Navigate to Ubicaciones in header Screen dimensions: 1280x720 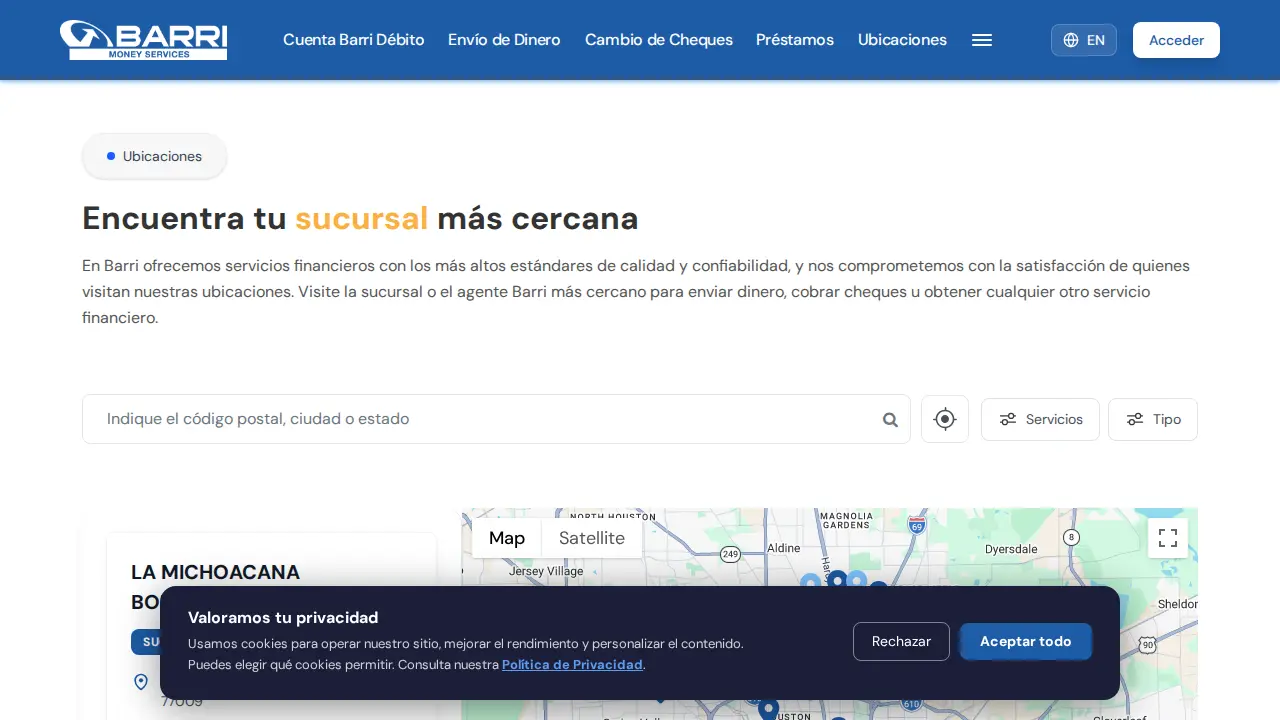(x=902, y=40)
